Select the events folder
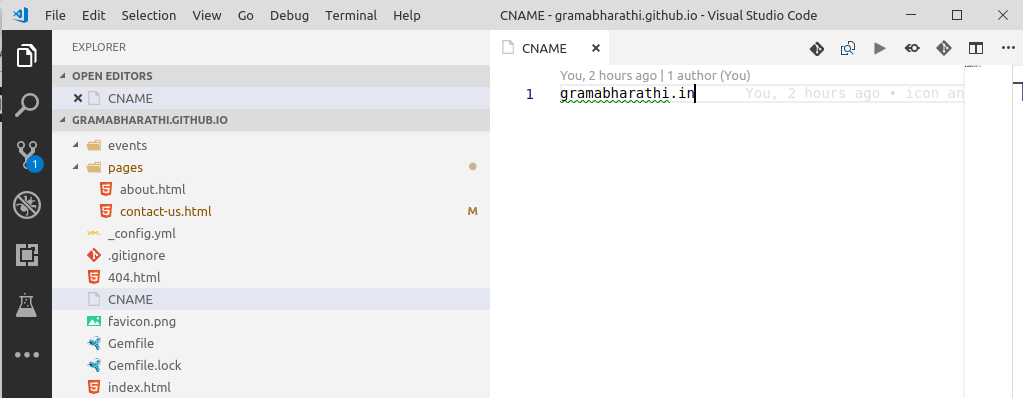Viewport: 1023px width, 398px height. click(x=271, y=145)
